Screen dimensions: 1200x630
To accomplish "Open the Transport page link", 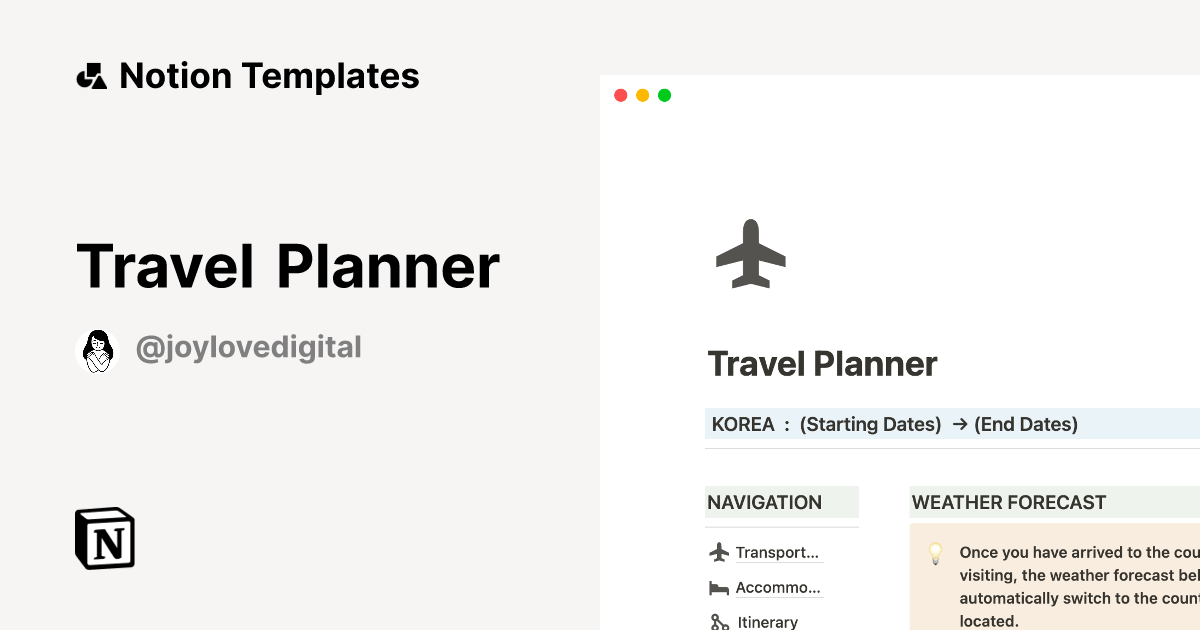I will pyautogui.click(x=778, y=551).
